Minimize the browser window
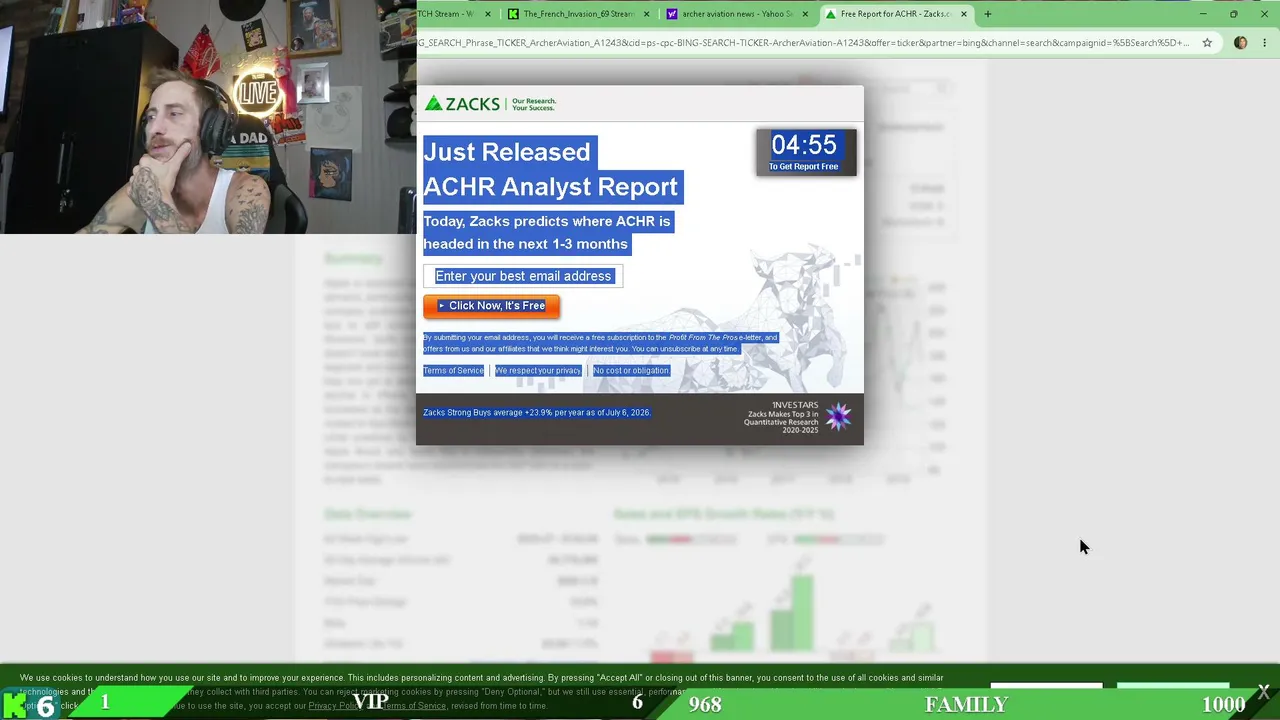 coord(1203,14)
